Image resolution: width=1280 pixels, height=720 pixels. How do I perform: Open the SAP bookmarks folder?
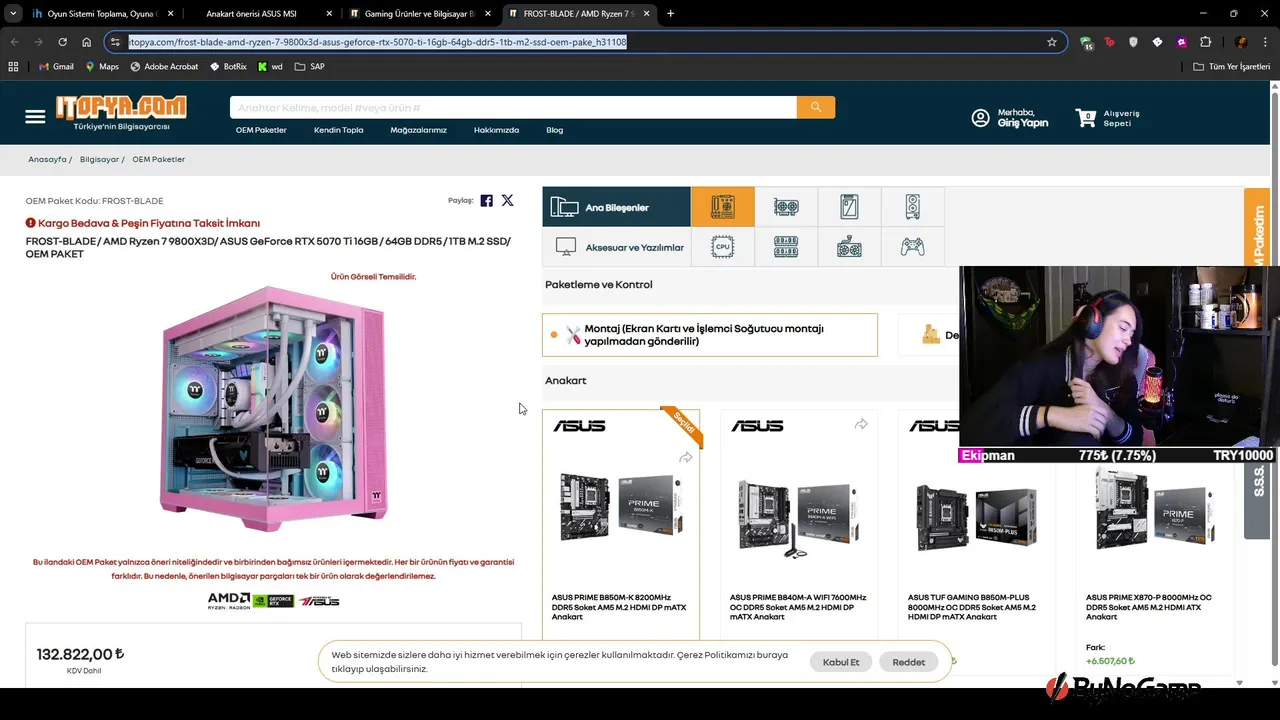coord(310,67)
